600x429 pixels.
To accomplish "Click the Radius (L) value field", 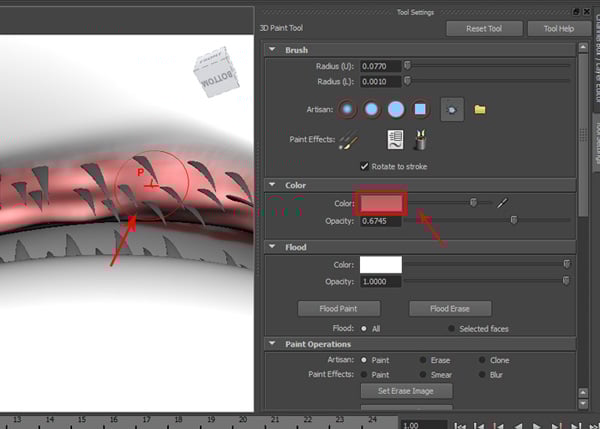I will (380, 82).
